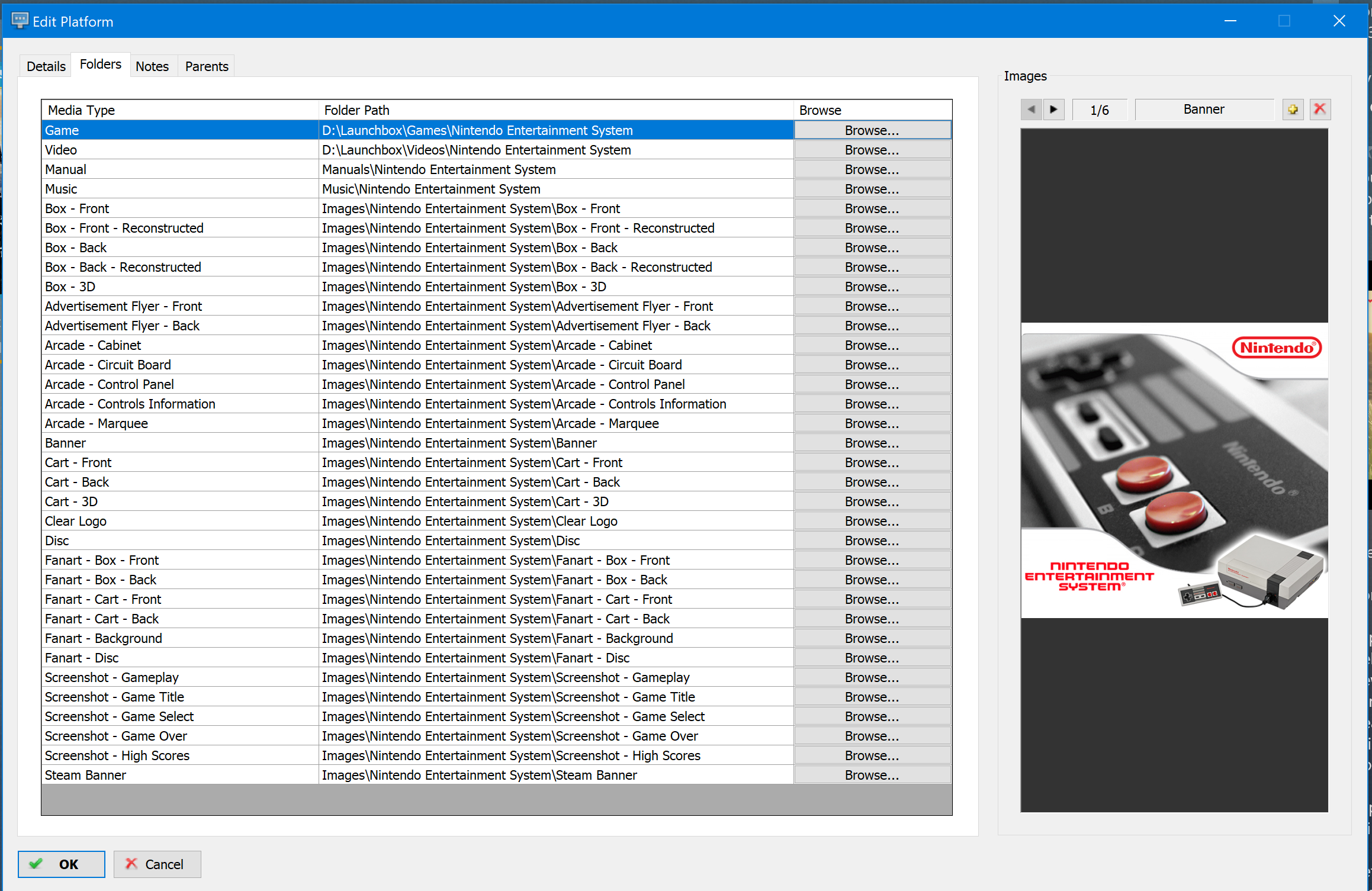Click the Folder Path column header
1372x891 pixels.
tap(556, 110)
